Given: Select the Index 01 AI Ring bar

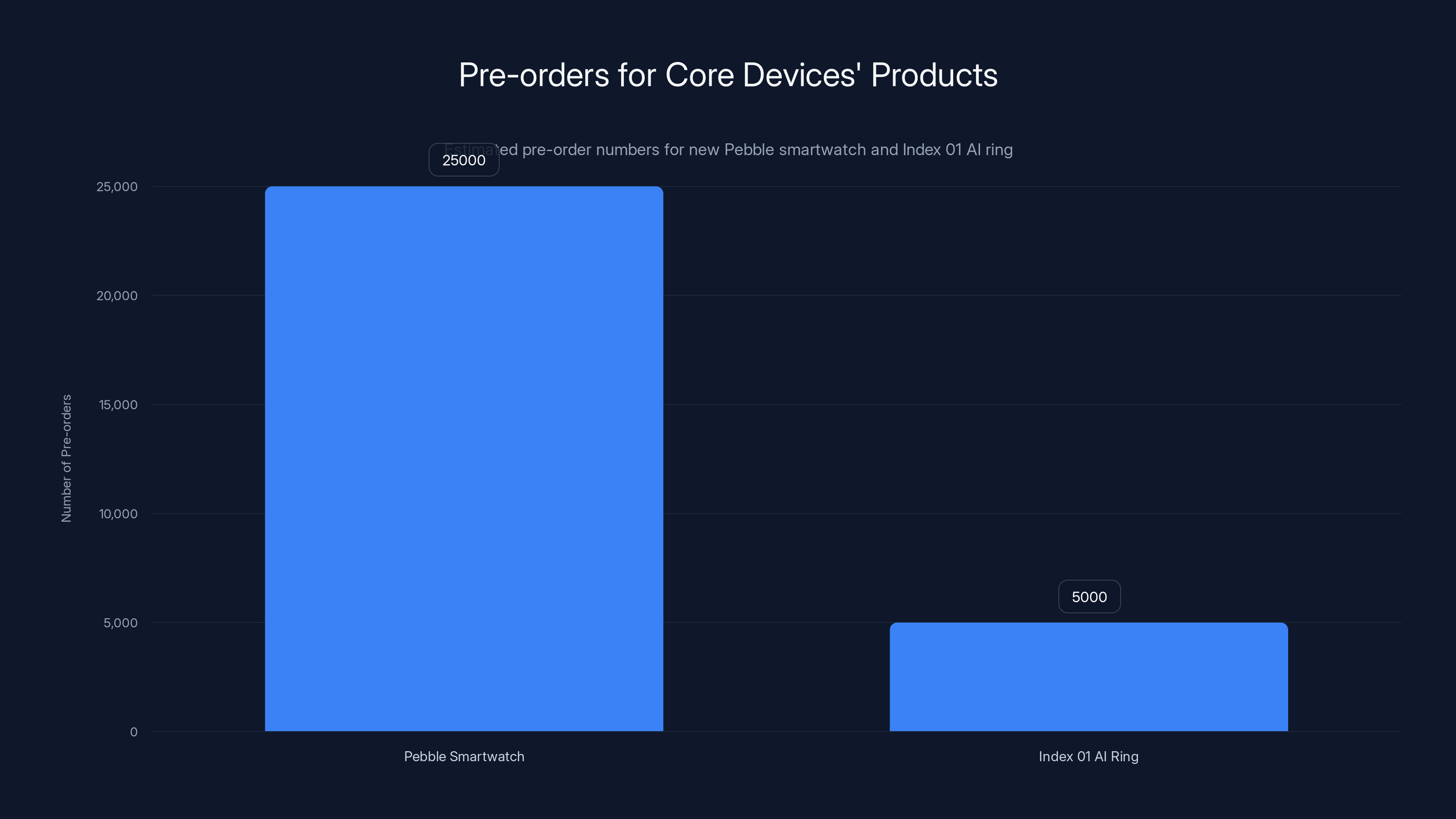Looking at the screenshot, I should (1089, 678).
